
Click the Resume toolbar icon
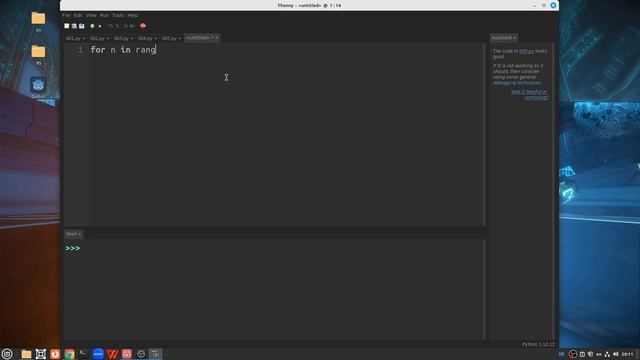pyautogui.click(x=132, y=26)
